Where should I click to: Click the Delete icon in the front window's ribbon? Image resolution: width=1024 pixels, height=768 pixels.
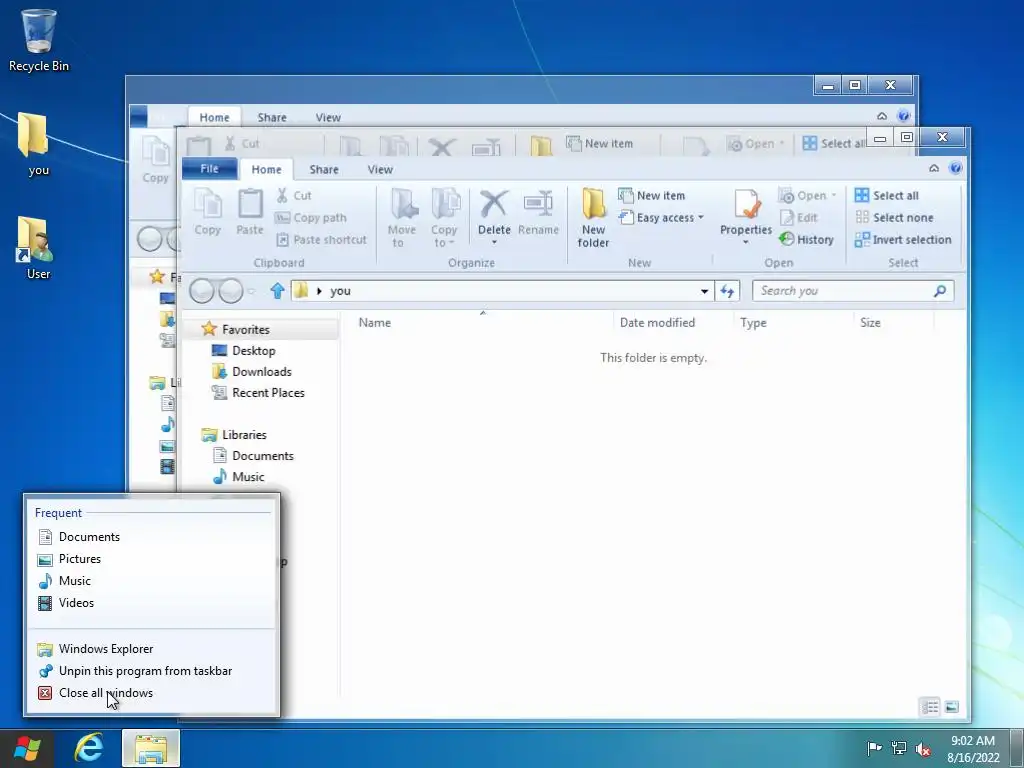pos(494,204)
